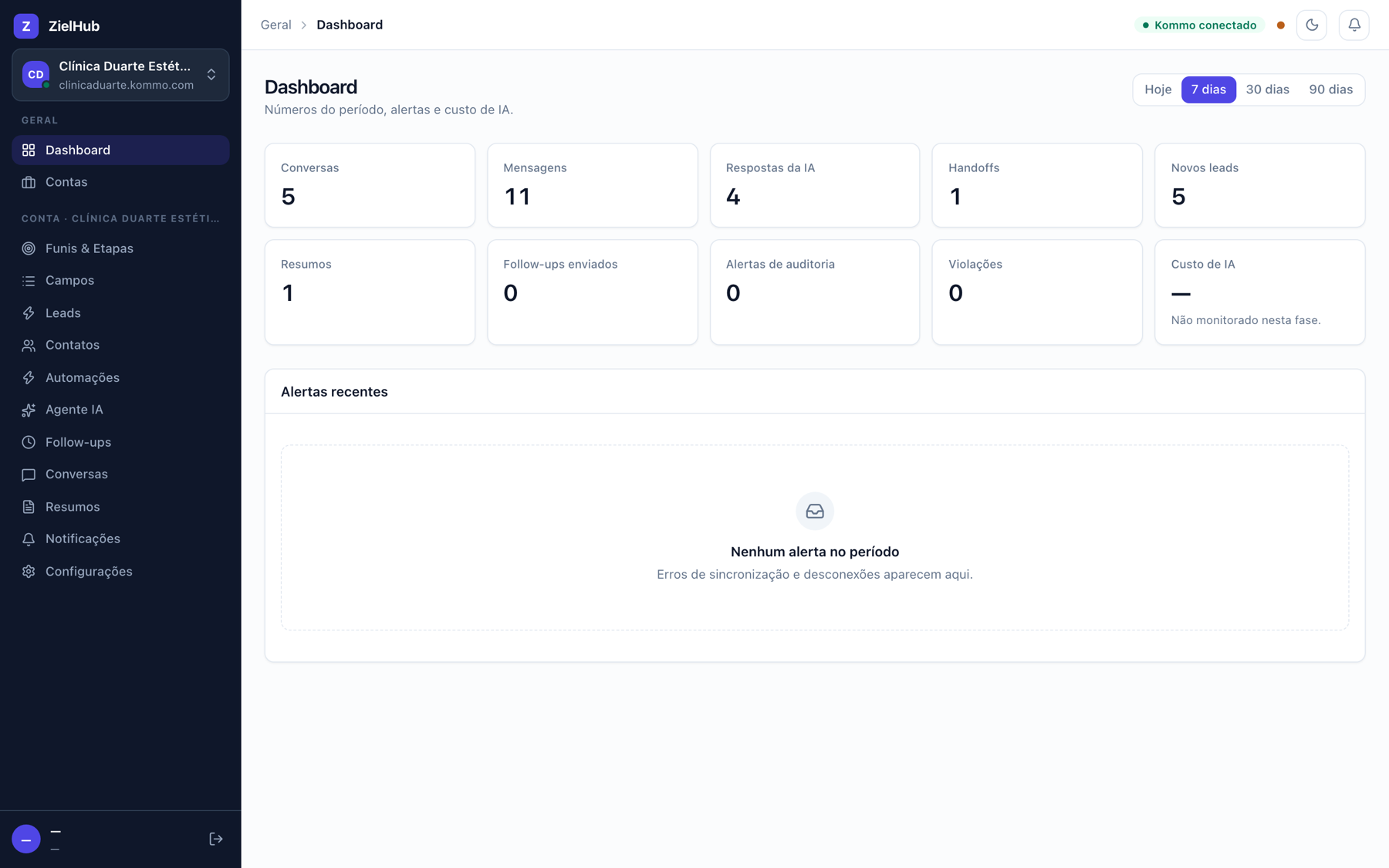The width and height of the screenshot is (1389, 868).
Task: Click the Violações metric card
Action: [x=1037, y=292]
